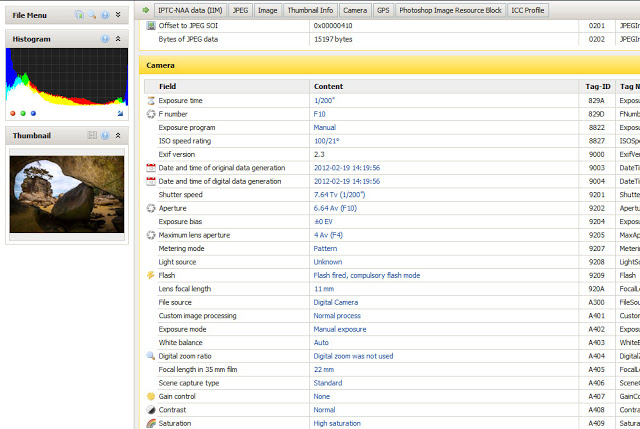Open the ICC Profile tab
The image size is (640, 429).
click(x=527, y=10)
